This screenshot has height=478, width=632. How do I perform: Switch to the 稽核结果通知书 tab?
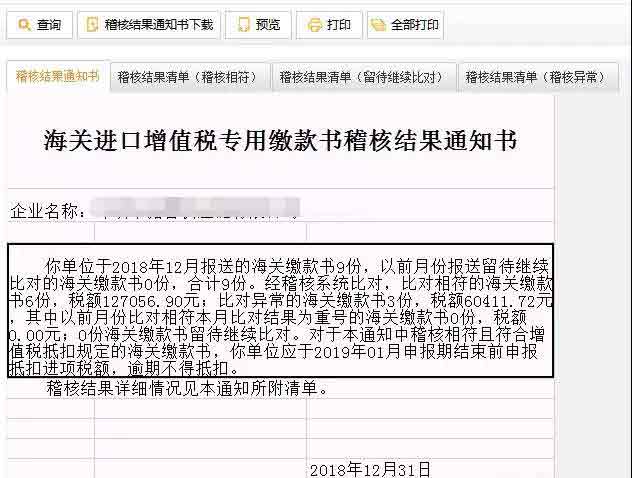point(58,76)
